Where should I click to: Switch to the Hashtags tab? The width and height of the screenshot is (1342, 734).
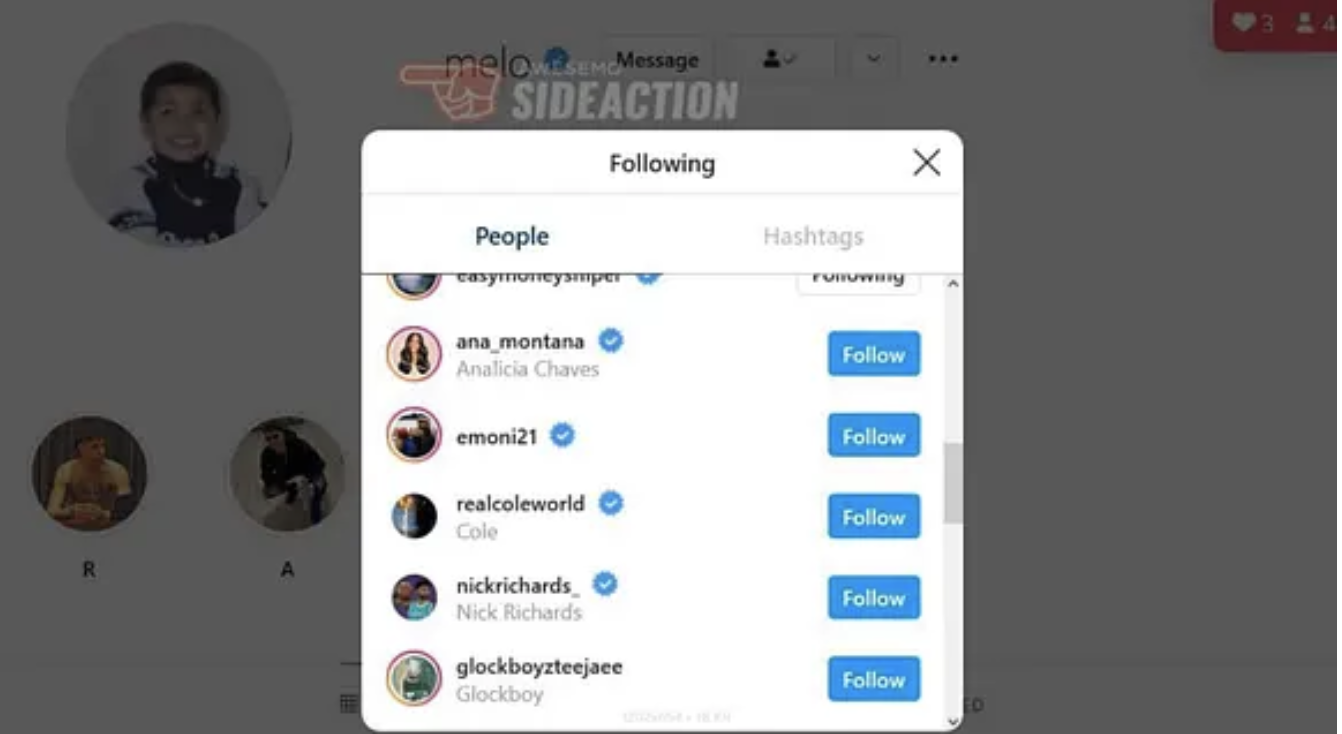(x=813, y=236)
